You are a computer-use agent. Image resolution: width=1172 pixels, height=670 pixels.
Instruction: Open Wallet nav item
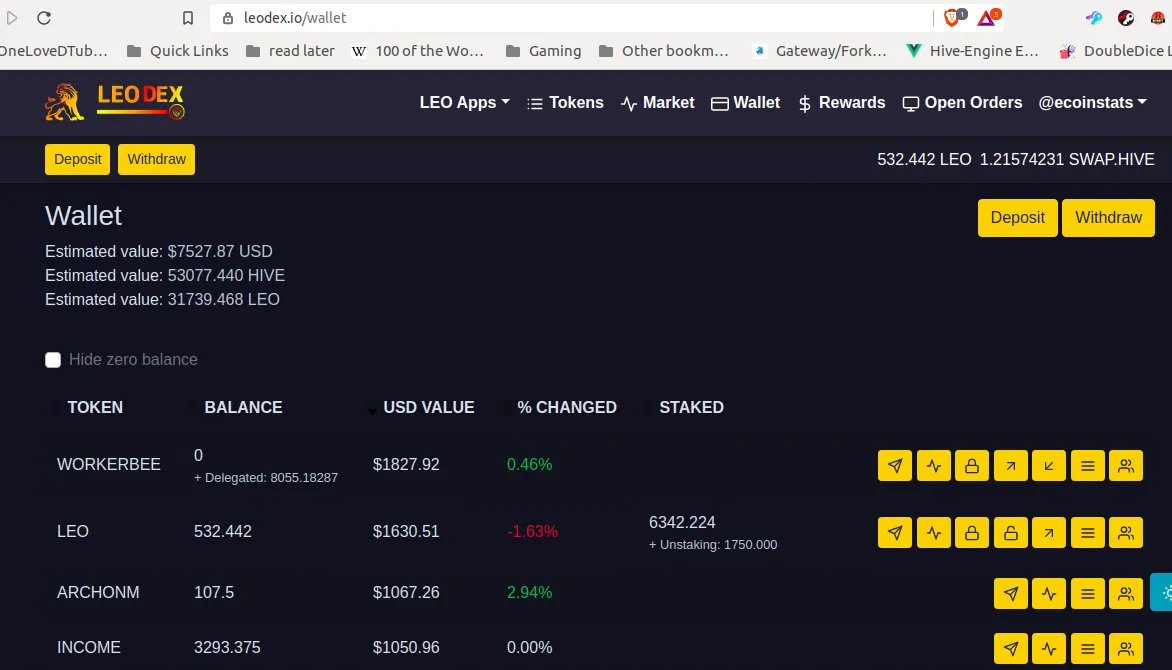click(745, 103)
